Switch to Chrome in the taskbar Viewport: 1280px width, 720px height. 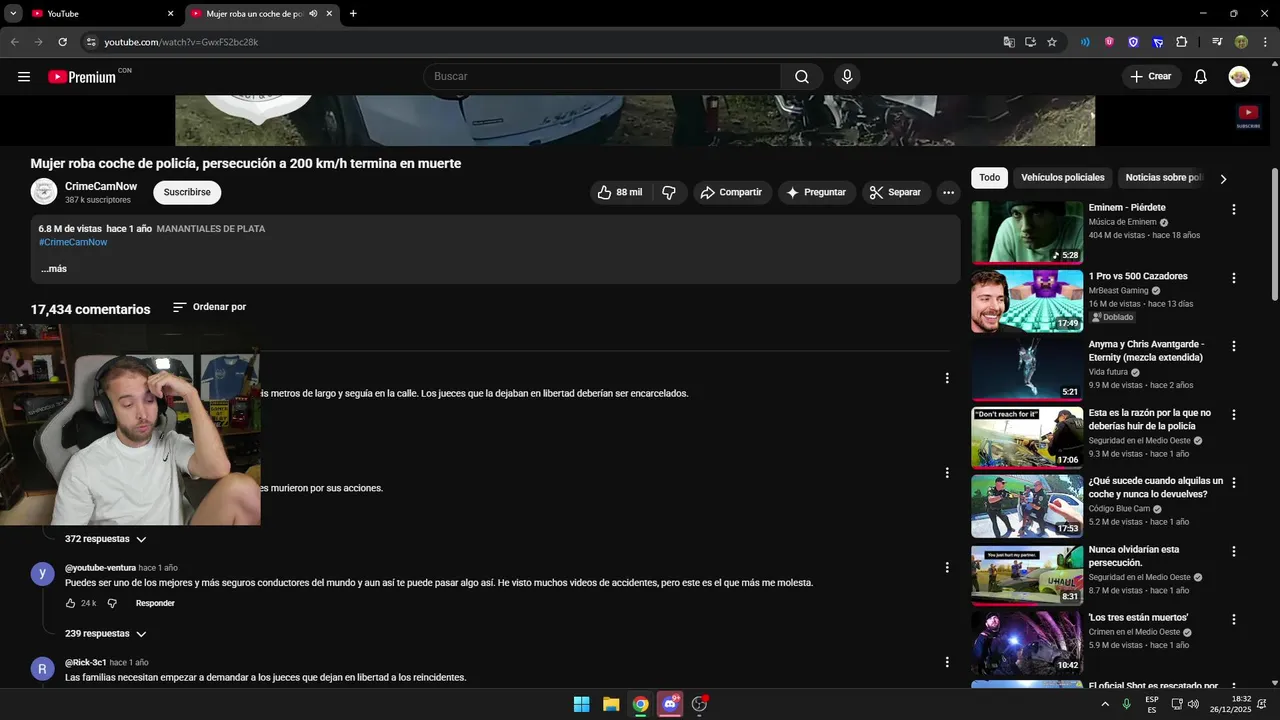[x=640, y=704]
